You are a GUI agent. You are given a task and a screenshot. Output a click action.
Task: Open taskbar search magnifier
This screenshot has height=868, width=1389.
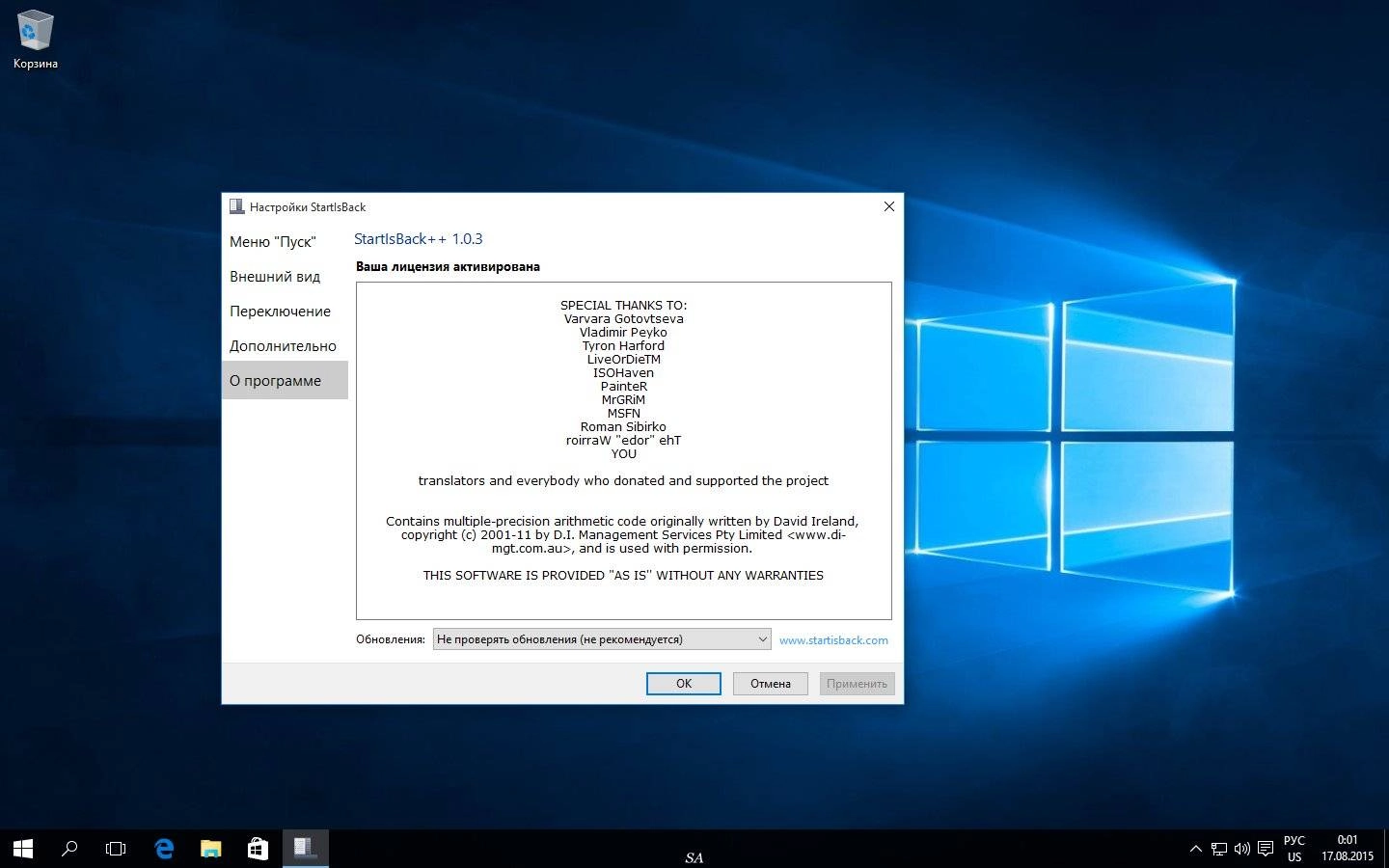pos(69,849)
